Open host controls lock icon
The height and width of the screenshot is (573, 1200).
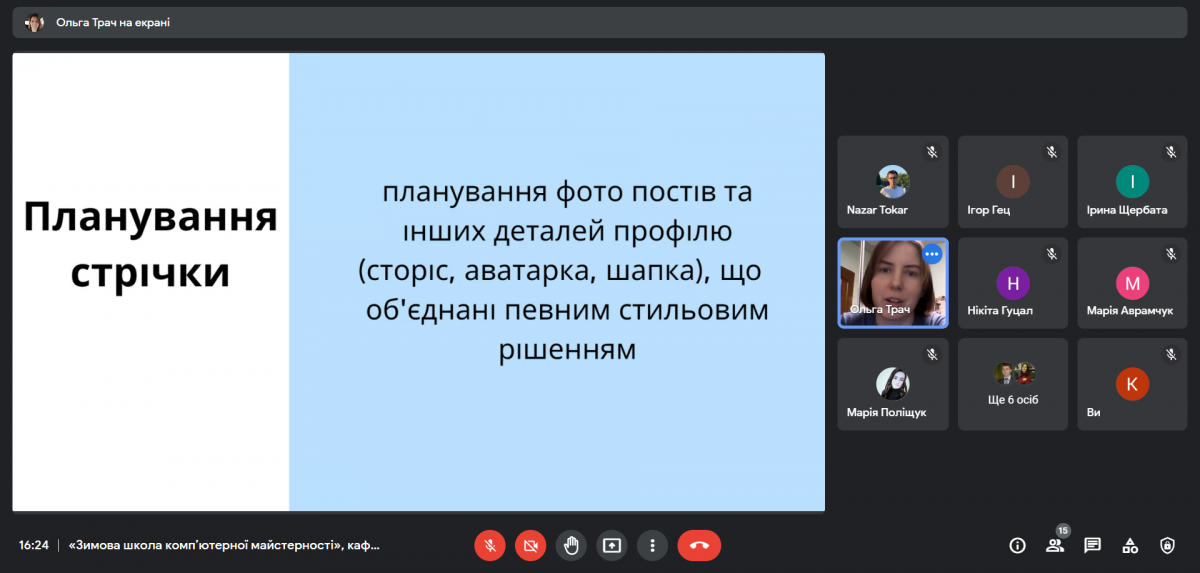pos(1167,545)
